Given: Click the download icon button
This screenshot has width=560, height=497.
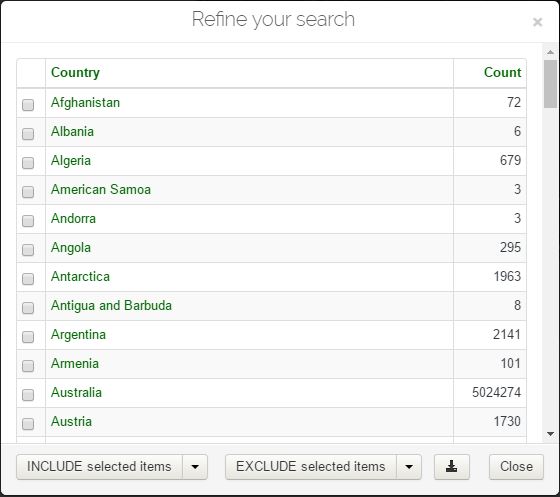Looking at the screenshot, I should pyautogui.click(x=451, y=467).
